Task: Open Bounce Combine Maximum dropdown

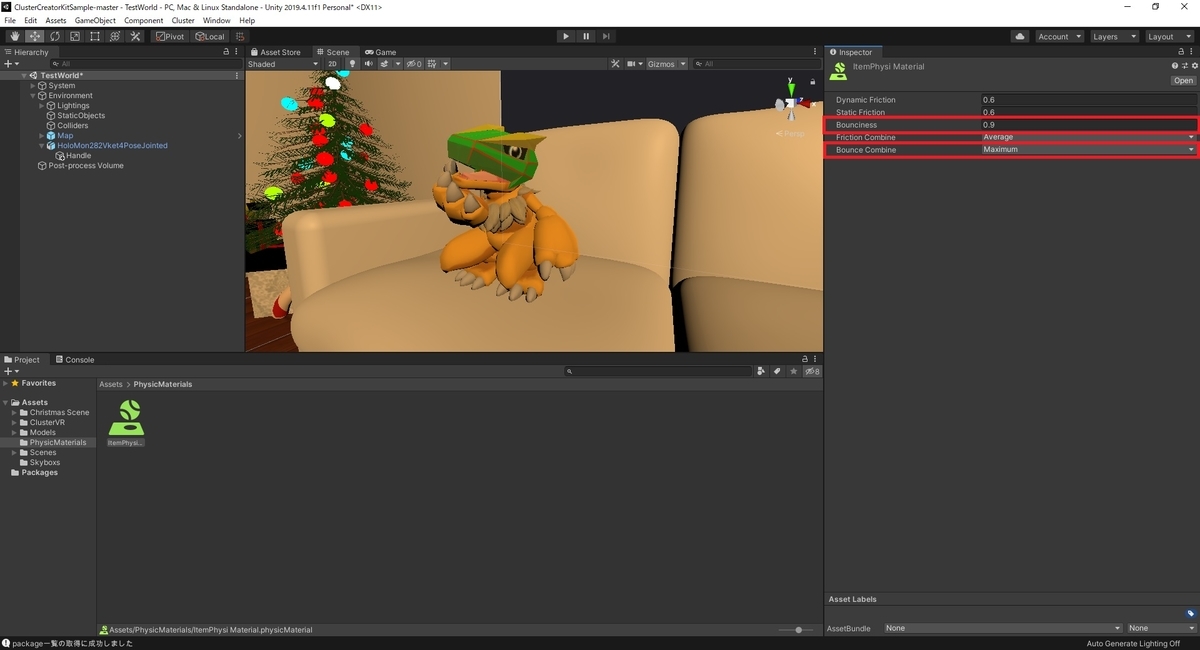Action: pos(1088,150)
